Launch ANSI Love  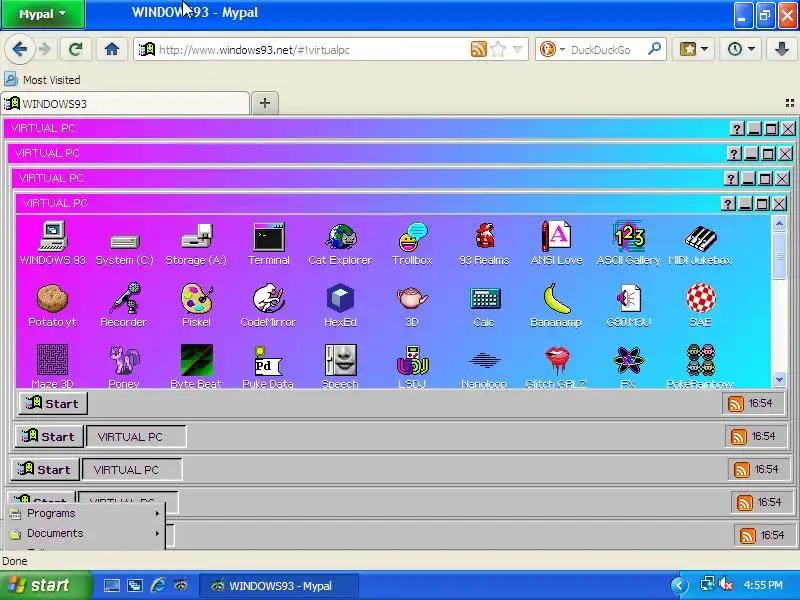(556, 244)
